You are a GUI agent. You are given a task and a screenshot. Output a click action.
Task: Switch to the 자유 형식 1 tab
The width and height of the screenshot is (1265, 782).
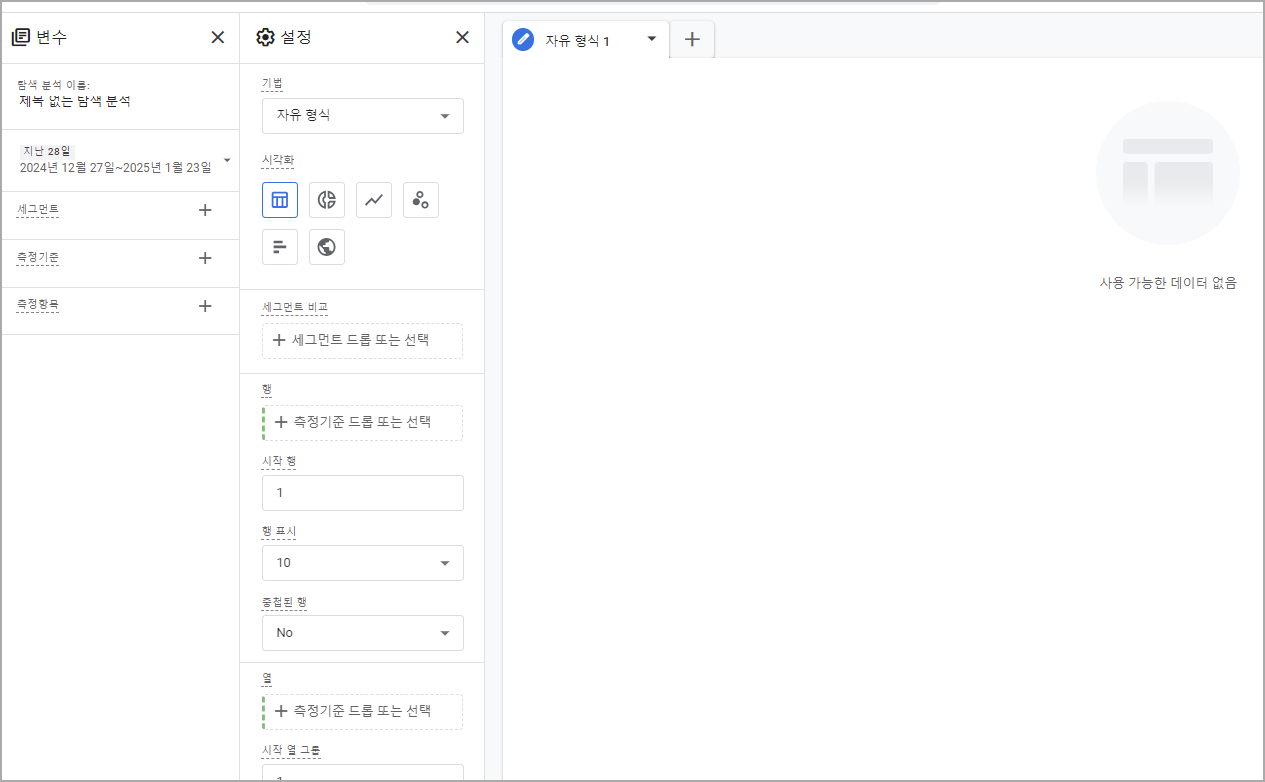(x=585, y=39)
